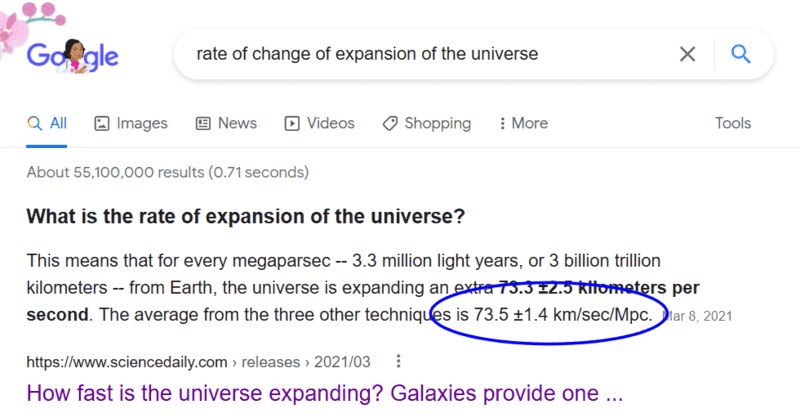Image resolution: width=800 pixels, height=418 pixels.
Task: Open the Shopping results tab
Action: pyautogui.click(x=437, y=124)
